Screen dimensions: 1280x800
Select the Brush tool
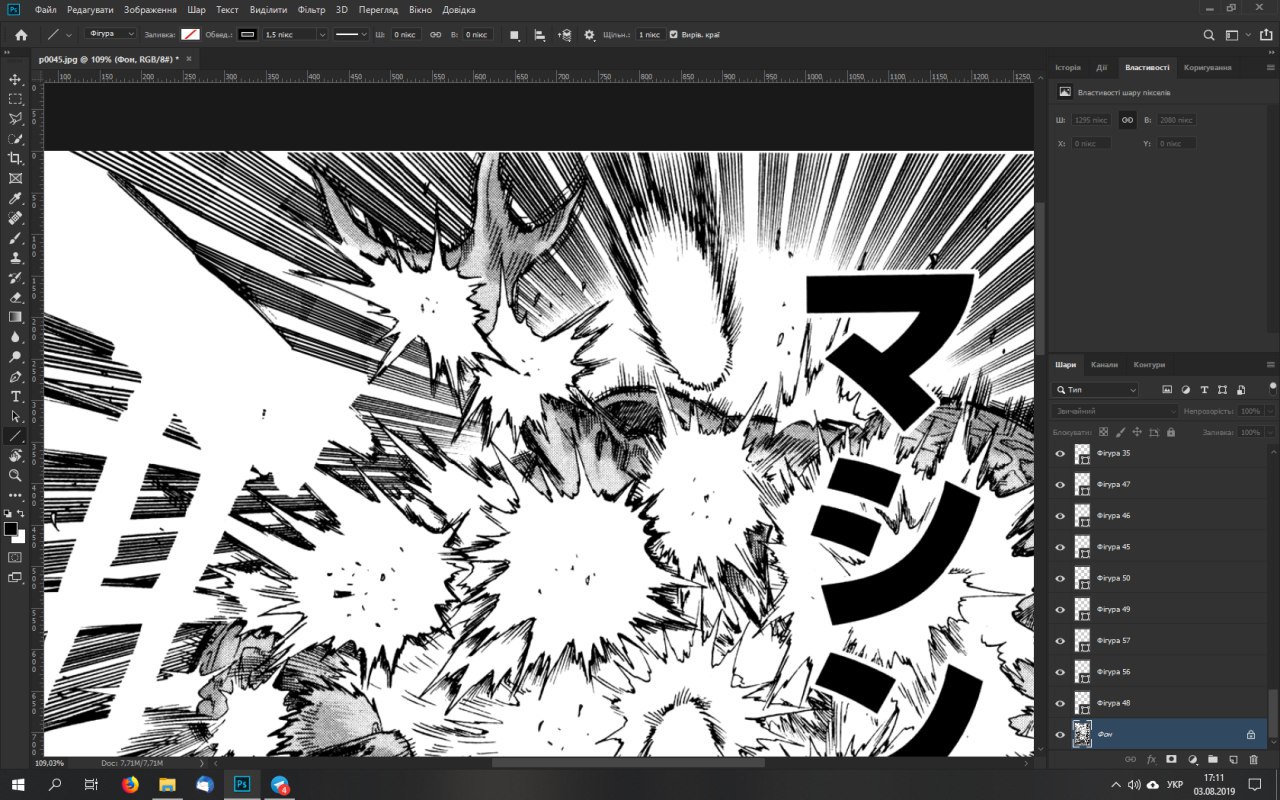[x=15, y=238]
